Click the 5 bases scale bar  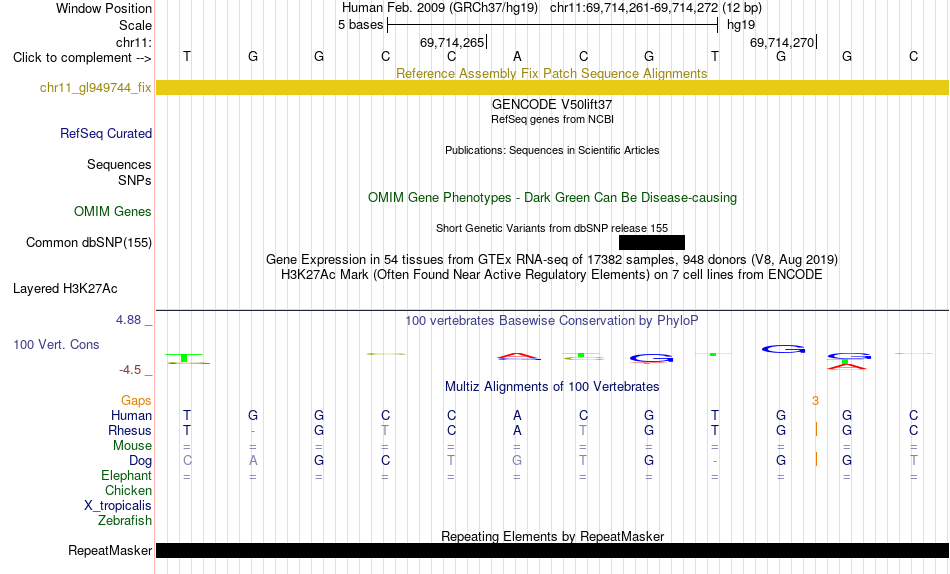[x=553, y=25]
